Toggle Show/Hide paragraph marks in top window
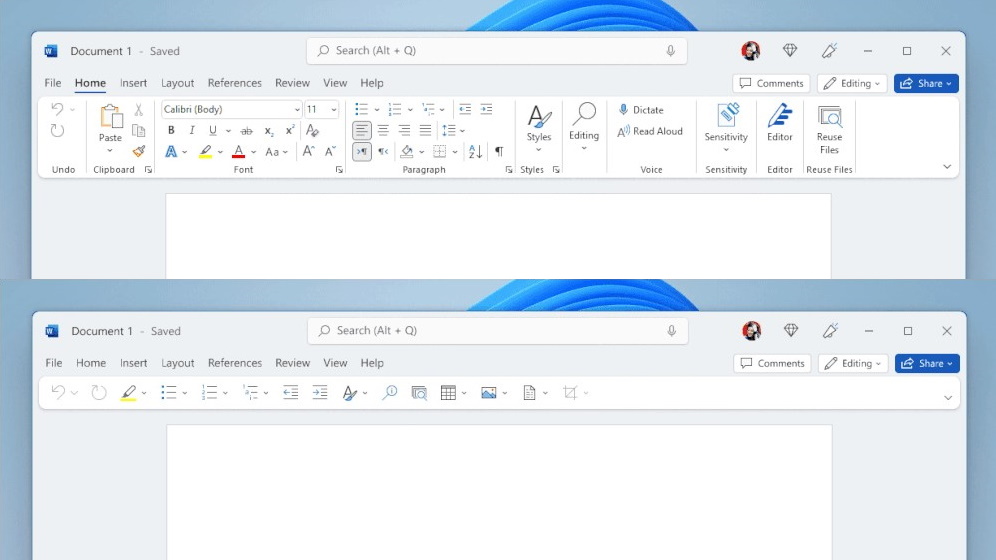Screen dimensions: 996x560 [x=499, y=151]
